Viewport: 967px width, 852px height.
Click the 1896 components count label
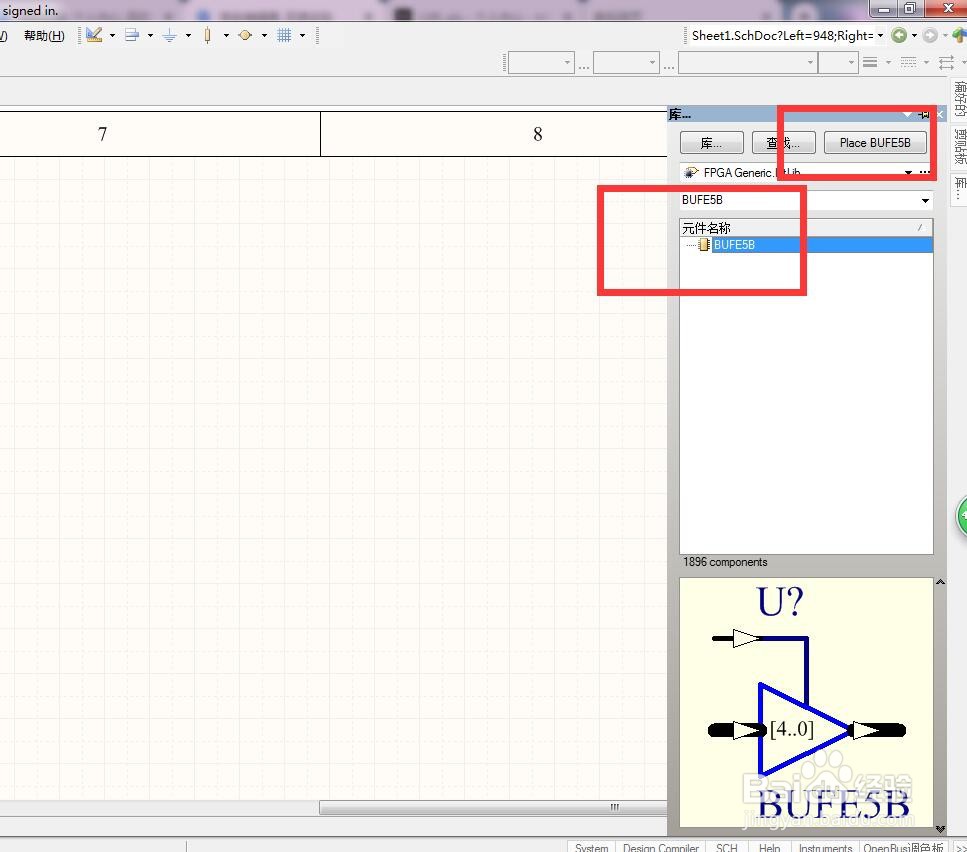[725, 562]
